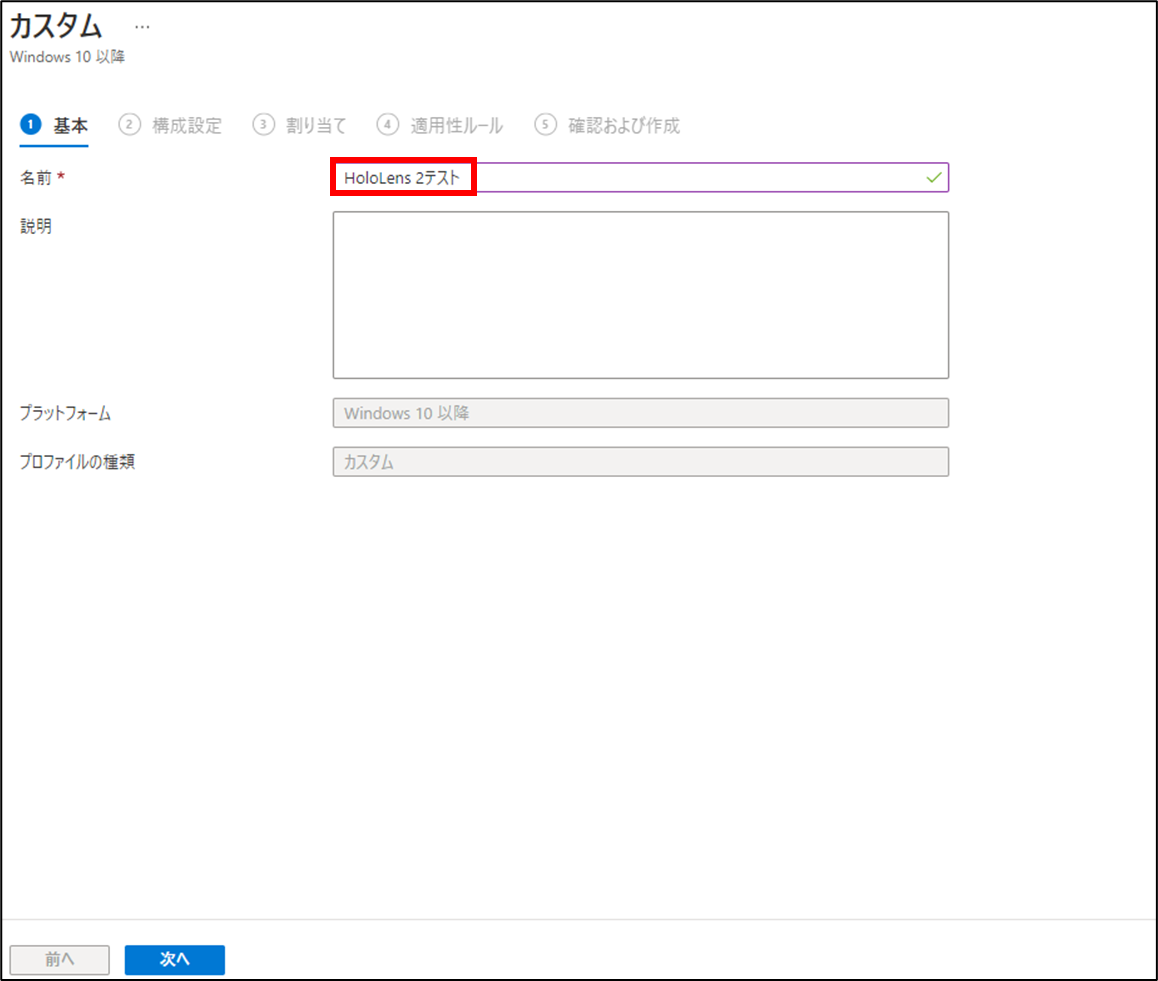The image size is (1158, 981).
Task: Click the Windows 10 以降 subtitle text
Action: point(67,57)
